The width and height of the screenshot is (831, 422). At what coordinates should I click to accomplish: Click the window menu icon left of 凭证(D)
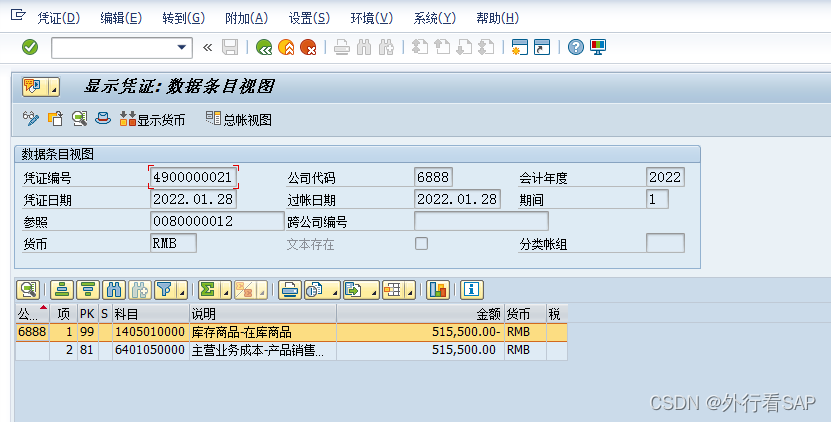pos(18,15)
